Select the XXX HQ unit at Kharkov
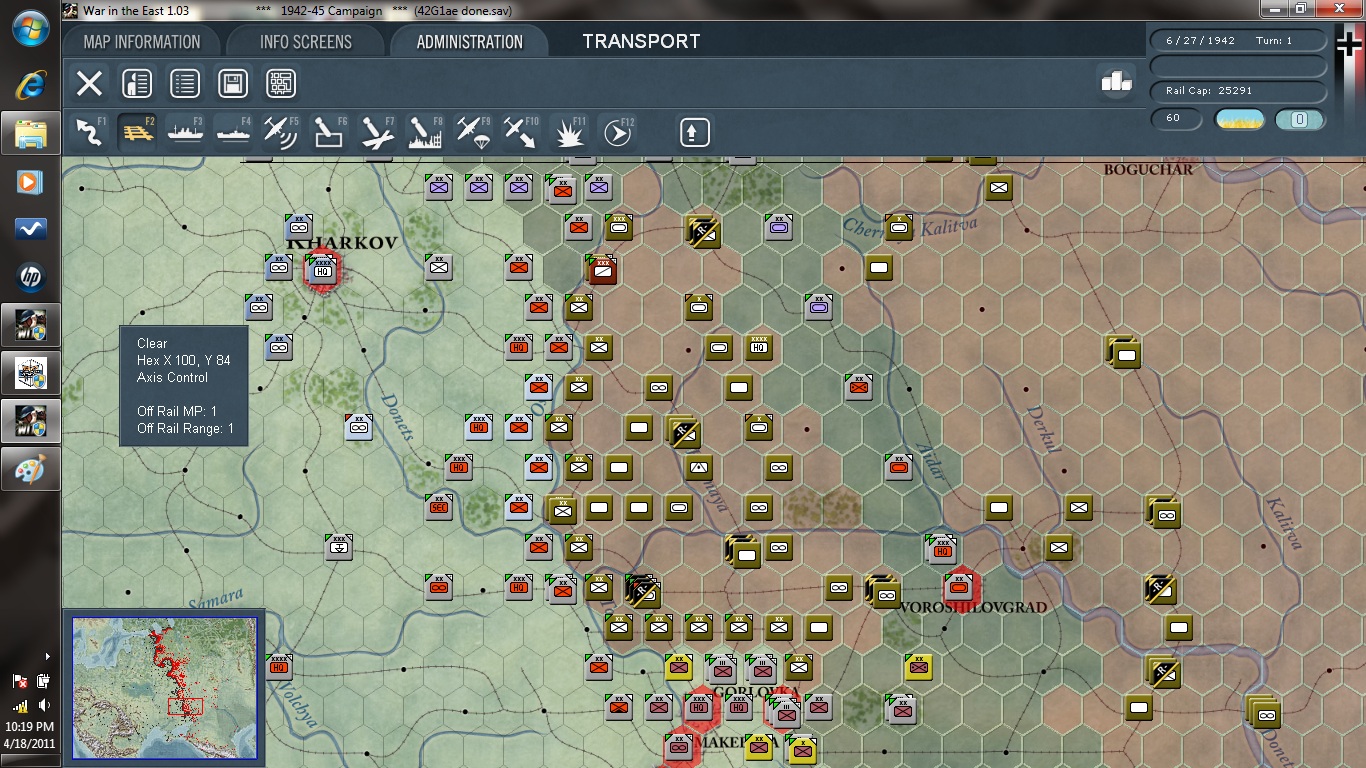1366x768 pixels. (x=322, y=269)
